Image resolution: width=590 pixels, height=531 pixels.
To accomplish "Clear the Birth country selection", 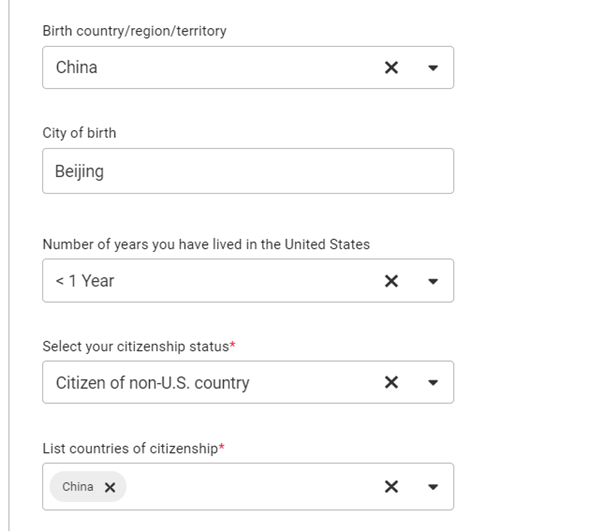I will pos(391,68).
